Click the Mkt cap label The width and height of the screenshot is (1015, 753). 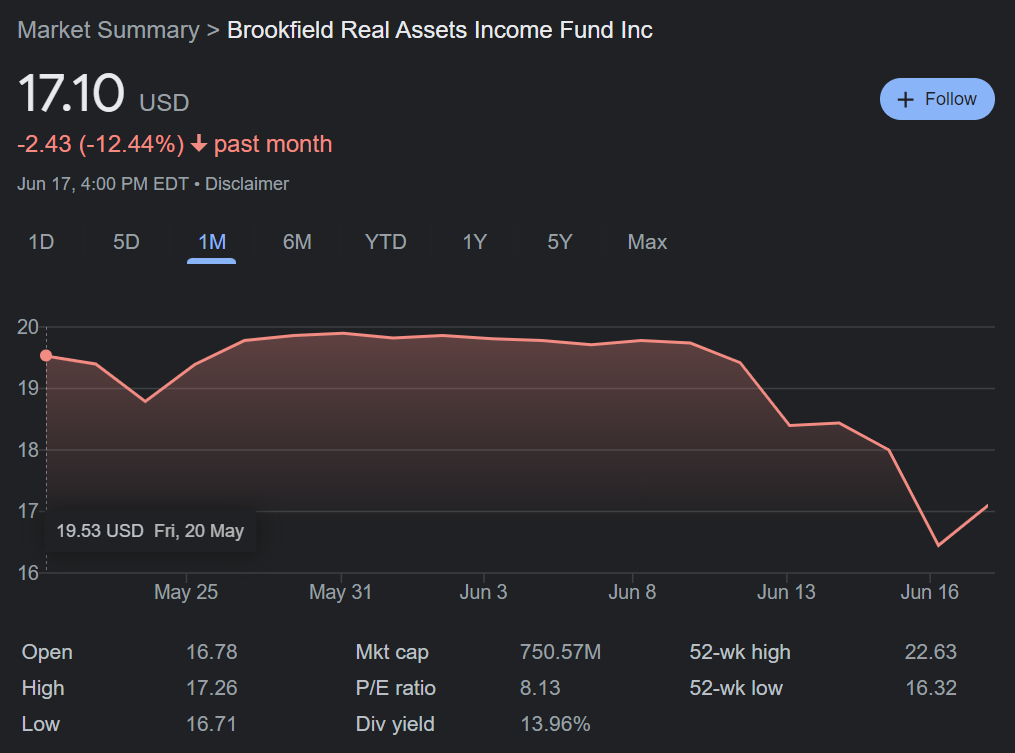click(392, 652)
